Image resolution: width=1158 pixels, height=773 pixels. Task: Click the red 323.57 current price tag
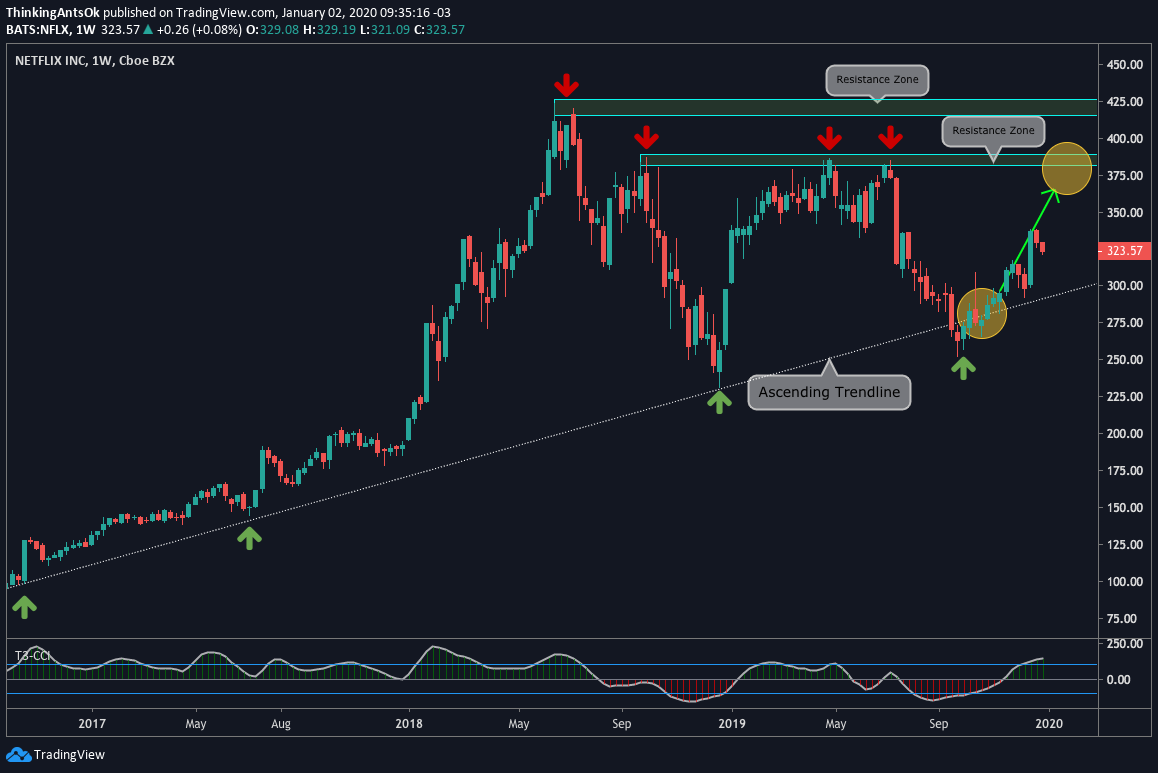coord(1124,251)
